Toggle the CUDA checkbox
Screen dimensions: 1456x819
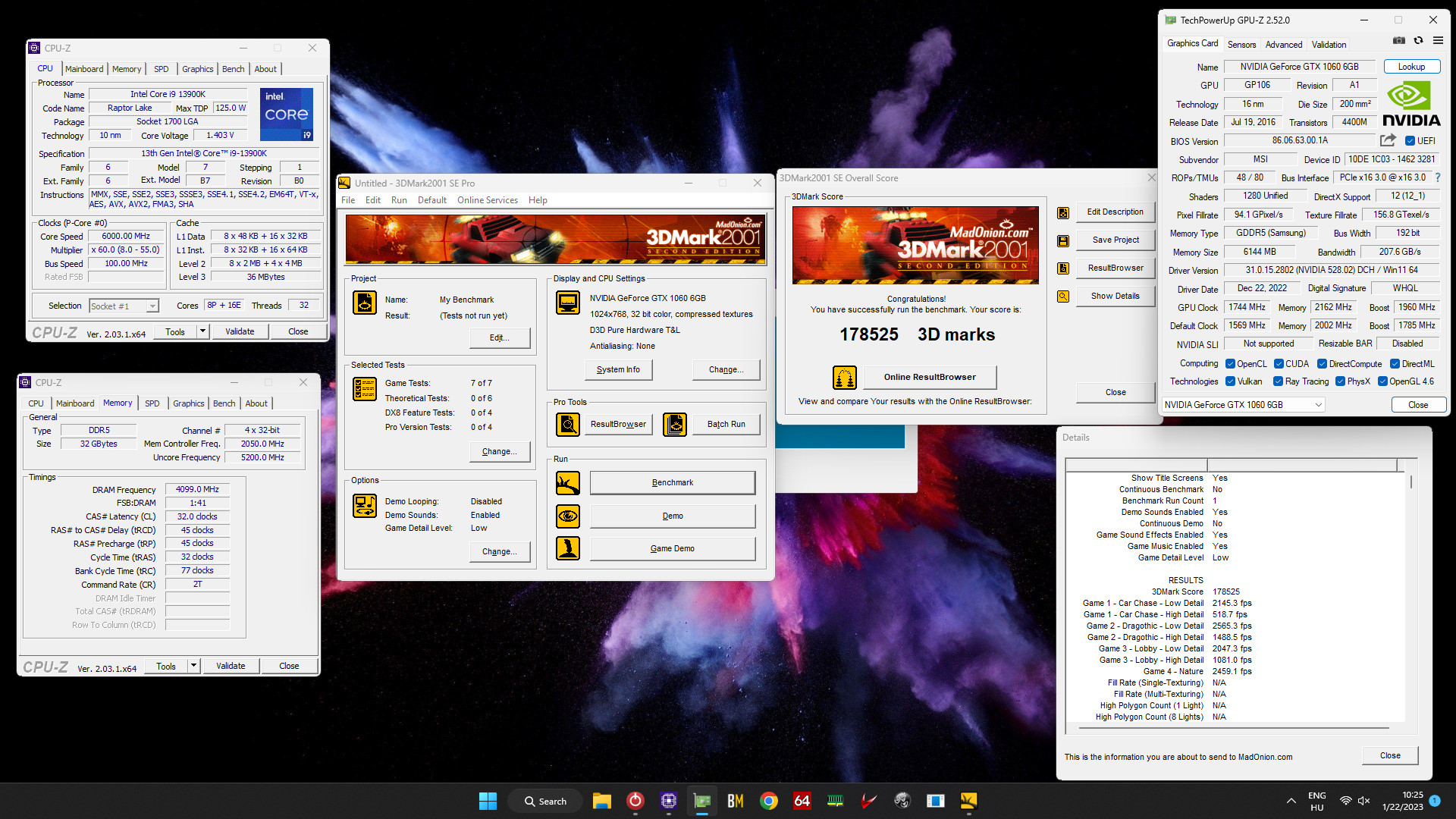[1279, 364]
